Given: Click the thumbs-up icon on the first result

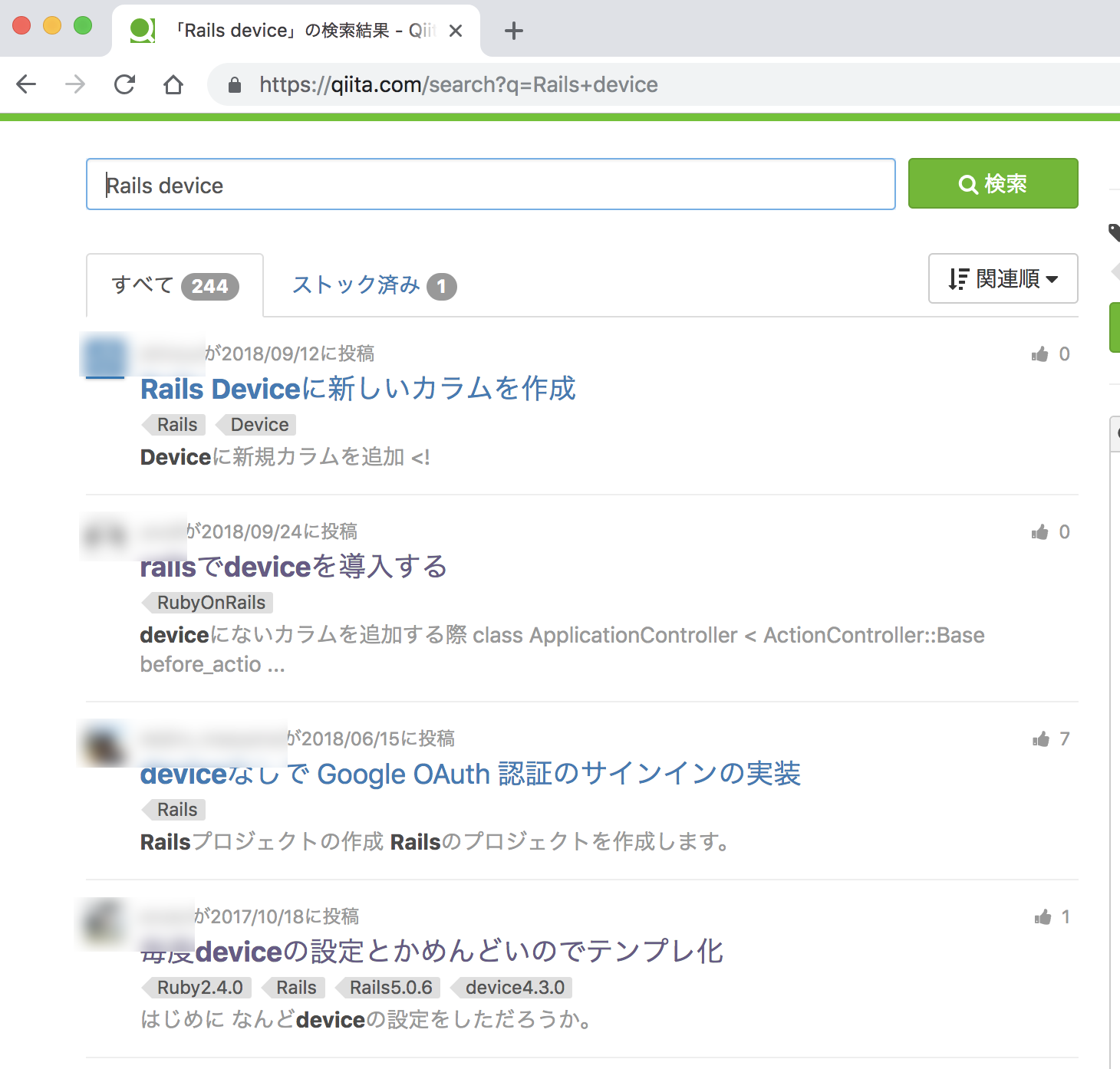Looking at the screenshot, I should 1041,354.
